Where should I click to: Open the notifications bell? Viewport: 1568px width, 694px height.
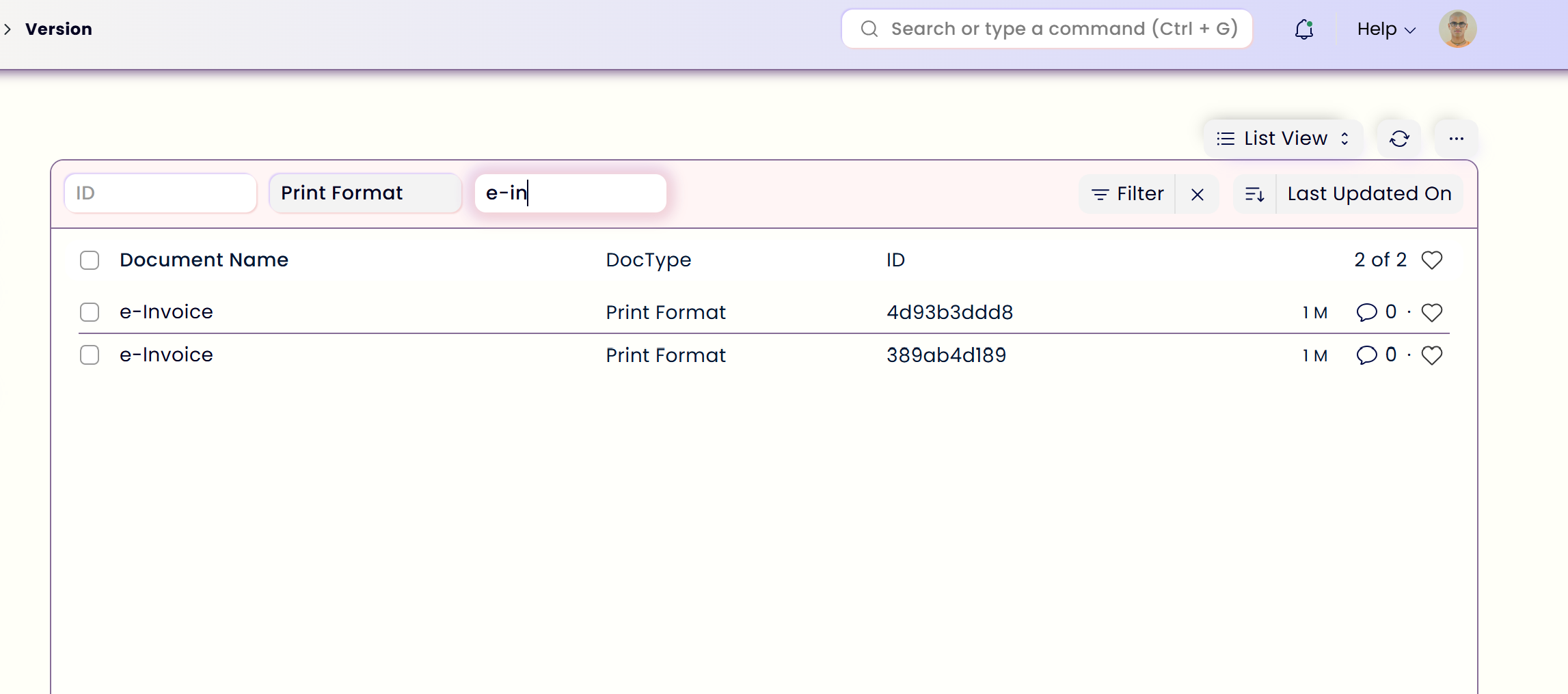click(1303, 29)
